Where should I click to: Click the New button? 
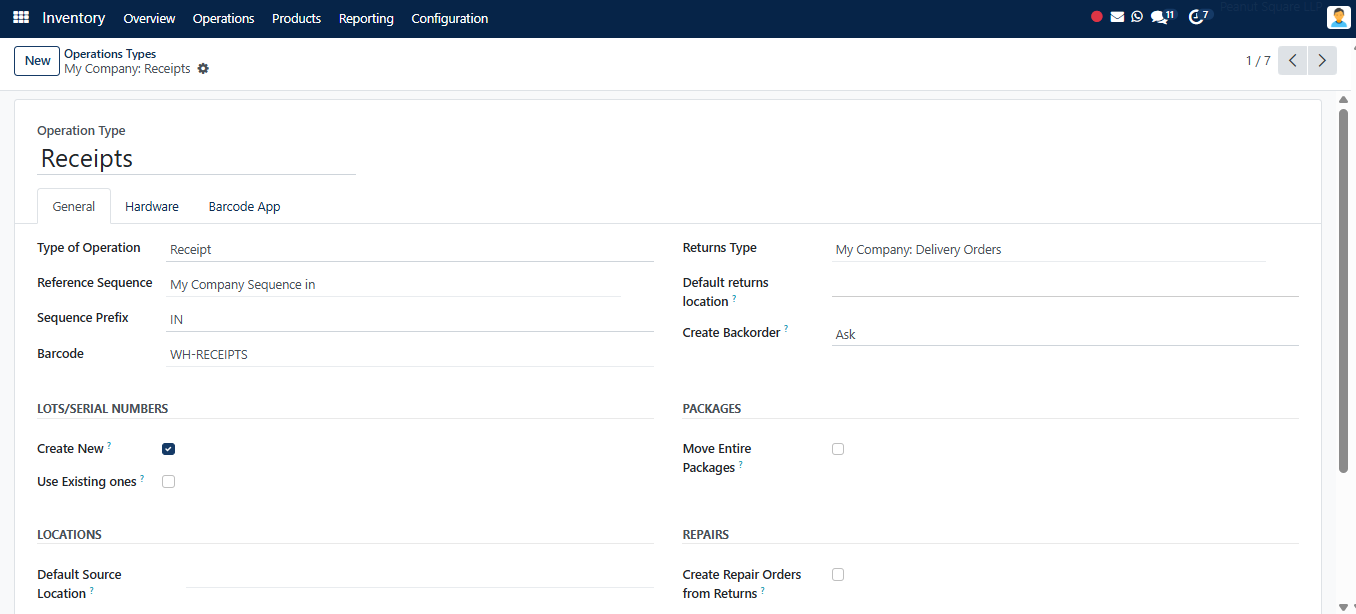click(37, 61)
